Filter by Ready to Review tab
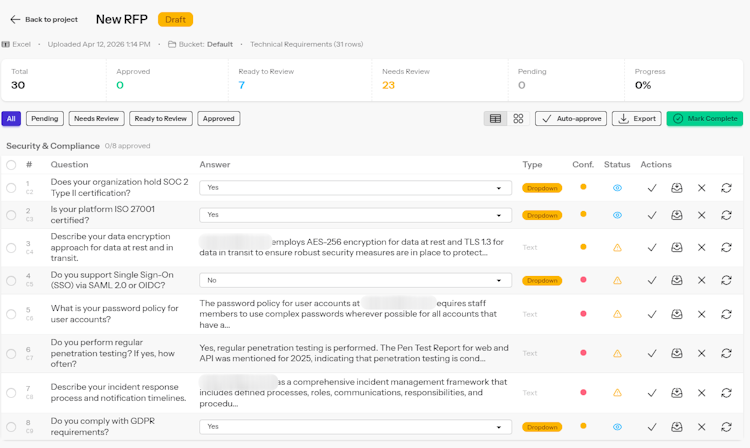Viewport: 750px width, 448px height. pos(161,119)
